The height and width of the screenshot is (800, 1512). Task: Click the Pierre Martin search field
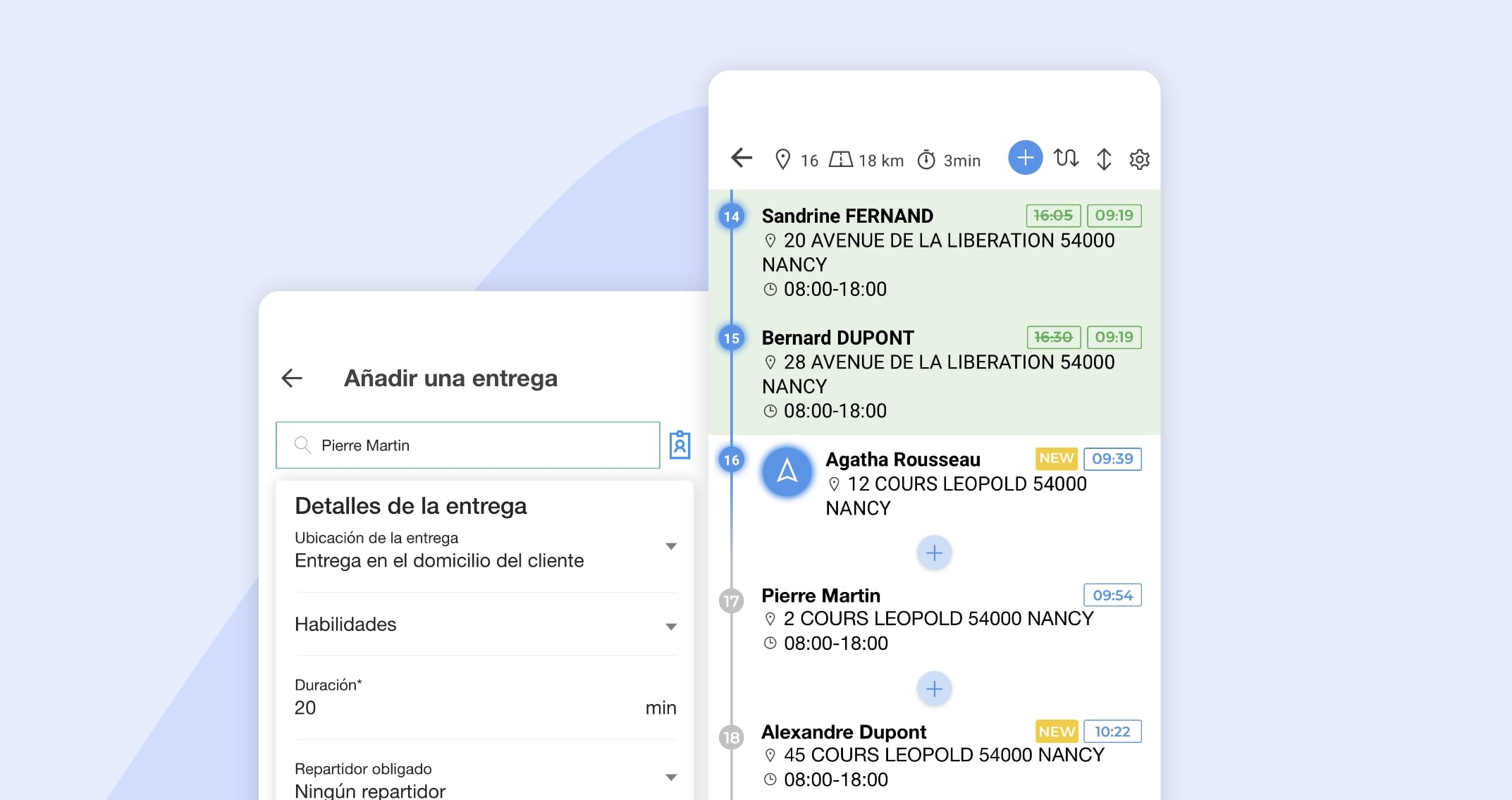coord(467,445)
